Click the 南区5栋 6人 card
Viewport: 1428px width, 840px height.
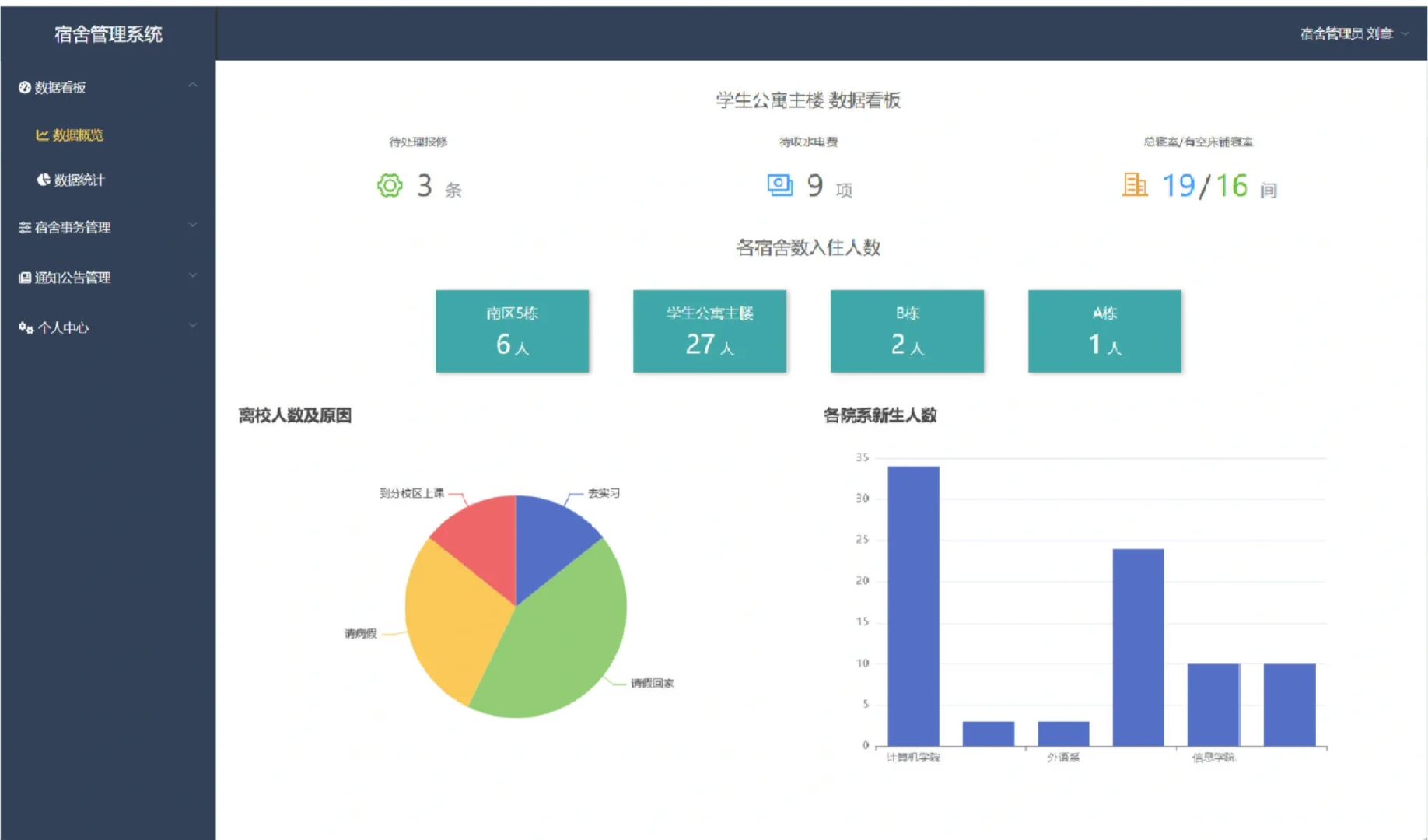click(x=512, y=331)
